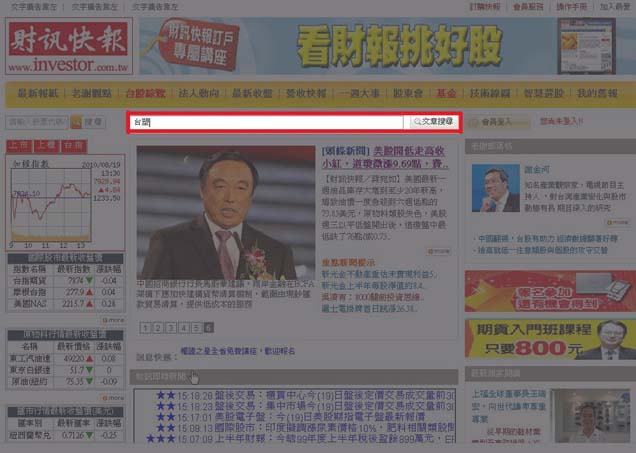This screenshot has width=636, height=453.
Task: Go to slideshow page 3
Action: coord(171,328)
